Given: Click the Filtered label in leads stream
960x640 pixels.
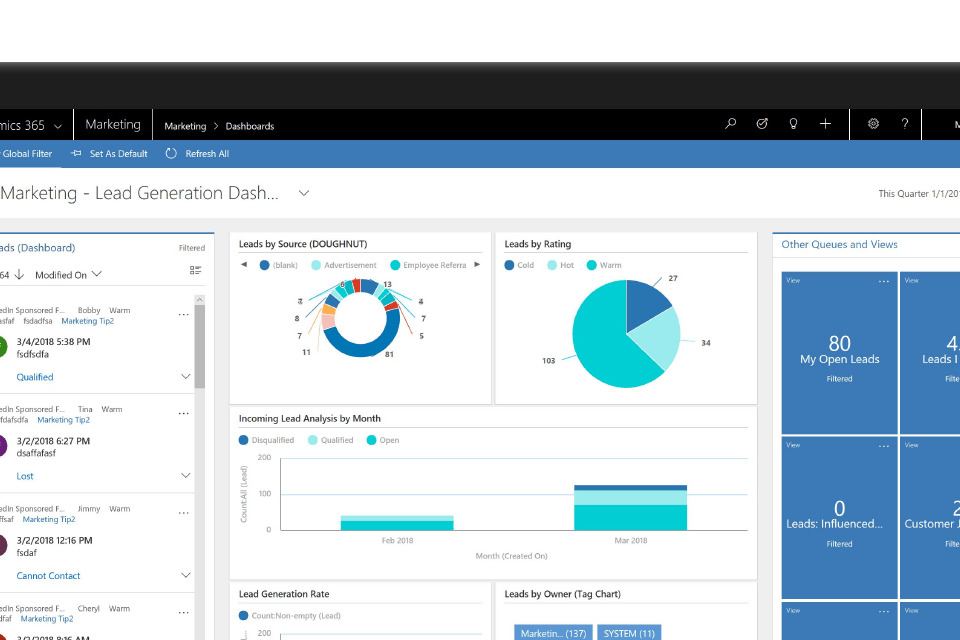Looking at the screenshot, I should tap(192, 248).
